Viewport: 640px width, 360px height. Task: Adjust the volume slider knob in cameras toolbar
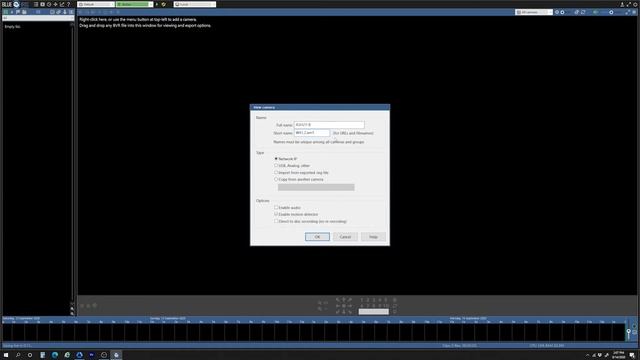611,12
